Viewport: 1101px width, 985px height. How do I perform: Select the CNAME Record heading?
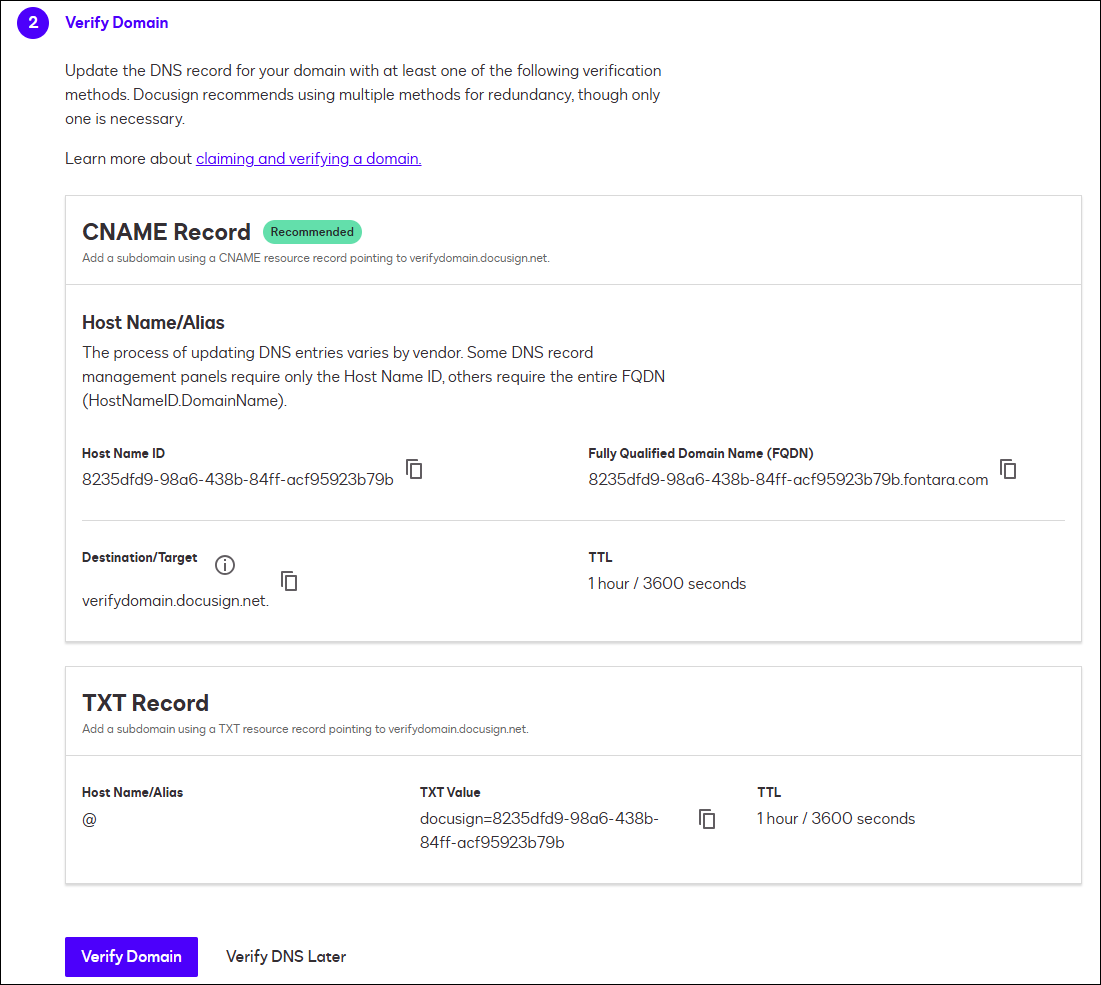(x=166, y=231)
